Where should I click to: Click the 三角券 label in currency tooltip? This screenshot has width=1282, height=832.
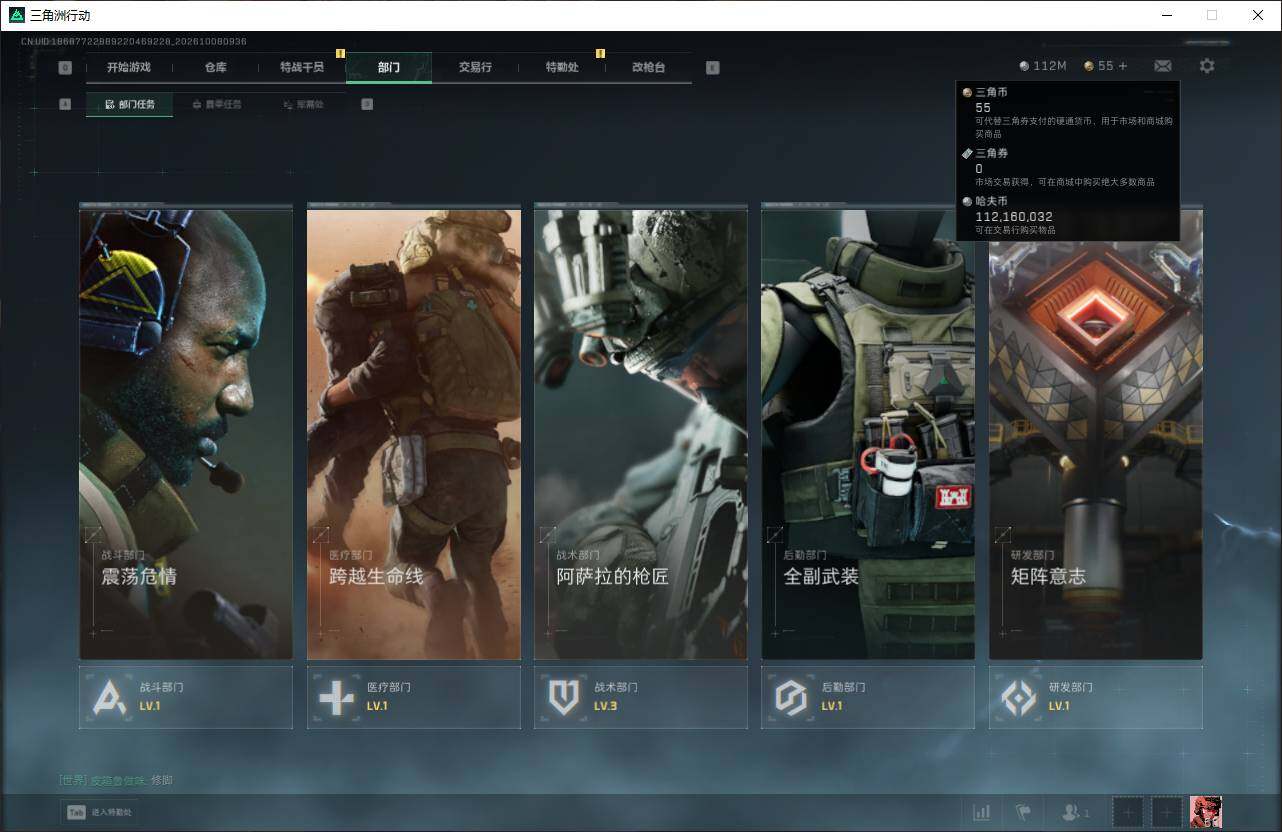tap(991, 153)
